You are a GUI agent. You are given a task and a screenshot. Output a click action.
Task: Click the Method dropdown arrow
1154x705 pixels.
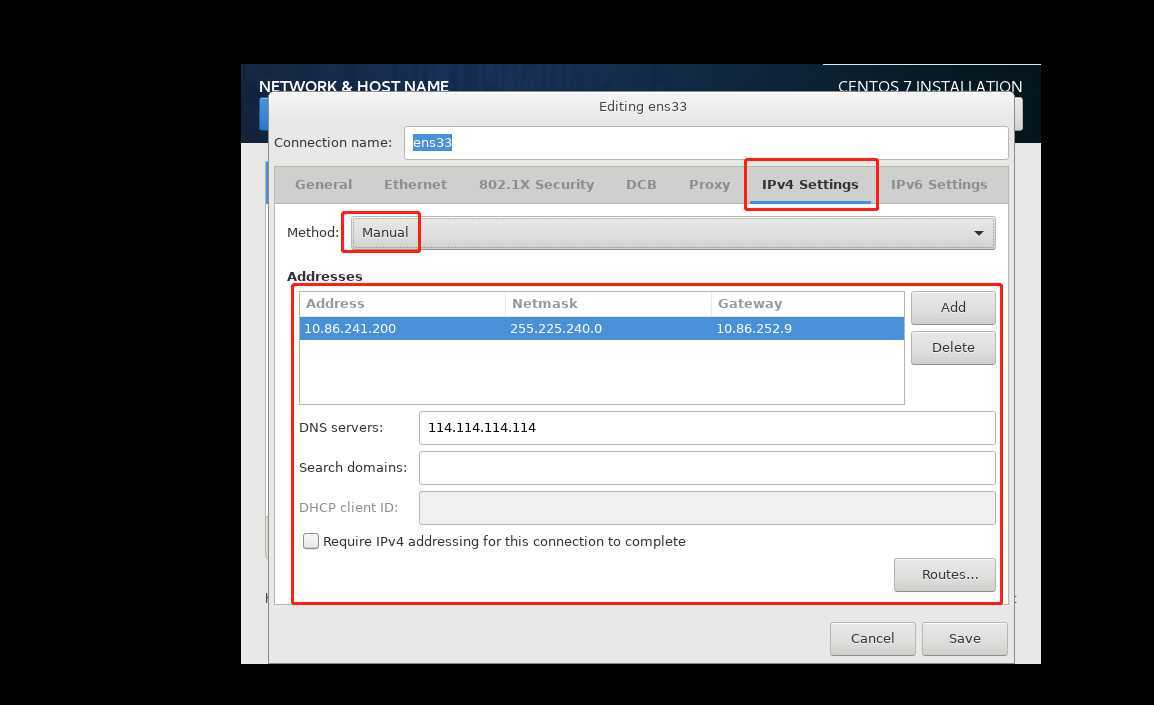click(978, 233)
